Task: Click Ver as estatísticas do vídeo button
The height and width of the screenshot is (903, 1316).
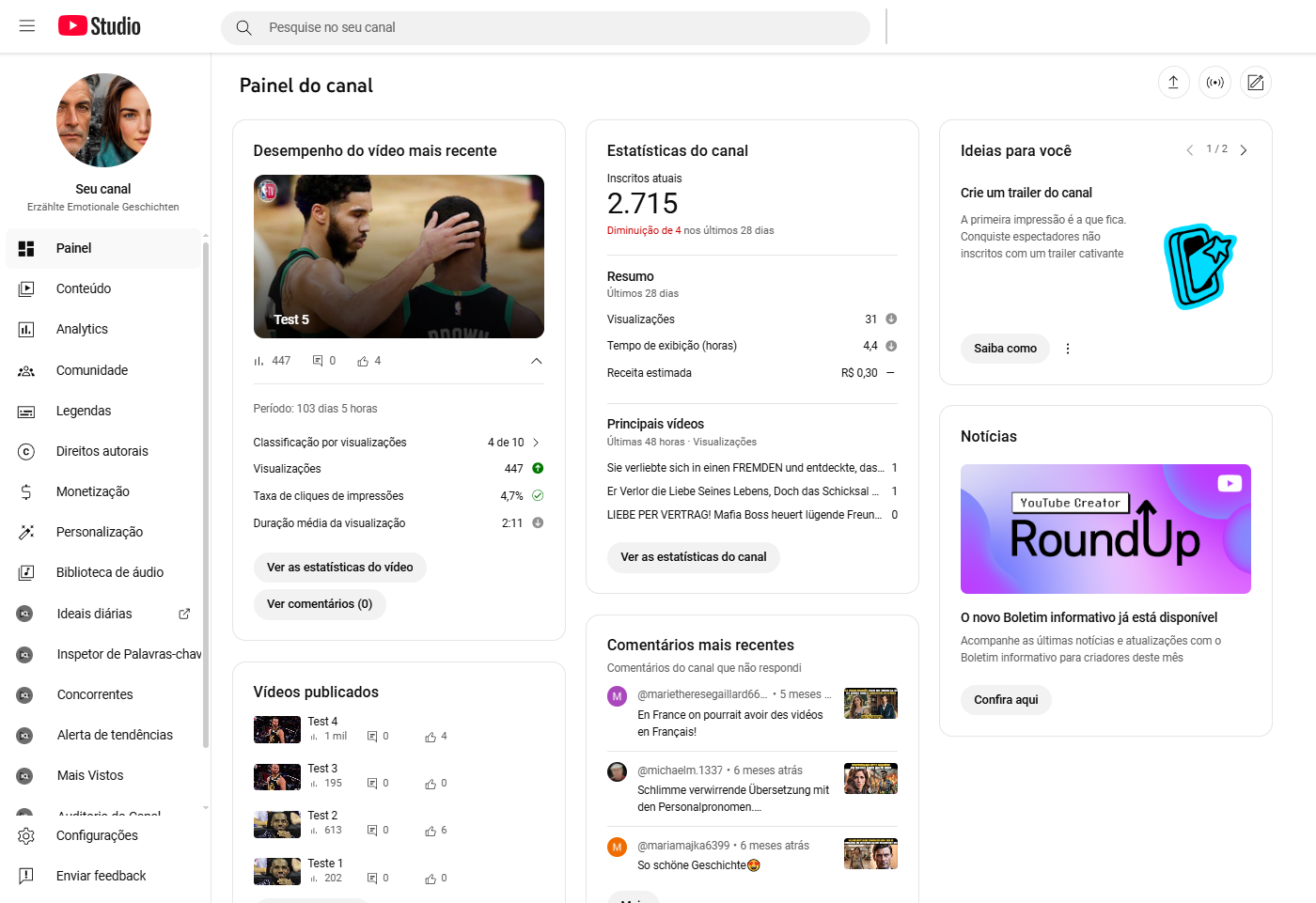Action: pos(340,568)
